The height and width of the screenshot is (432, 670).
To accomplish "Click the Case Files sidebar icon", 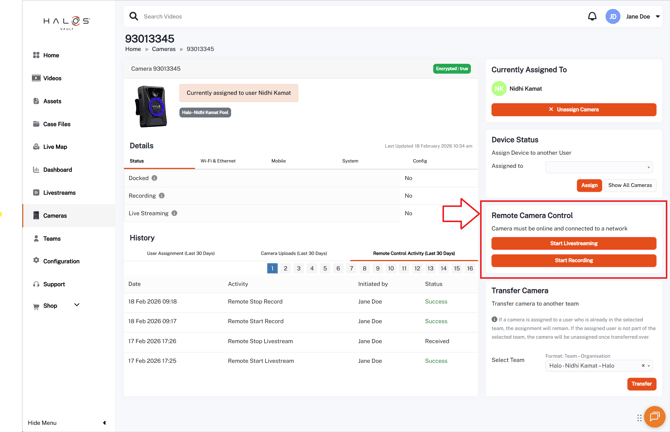I will pos(36,124).
